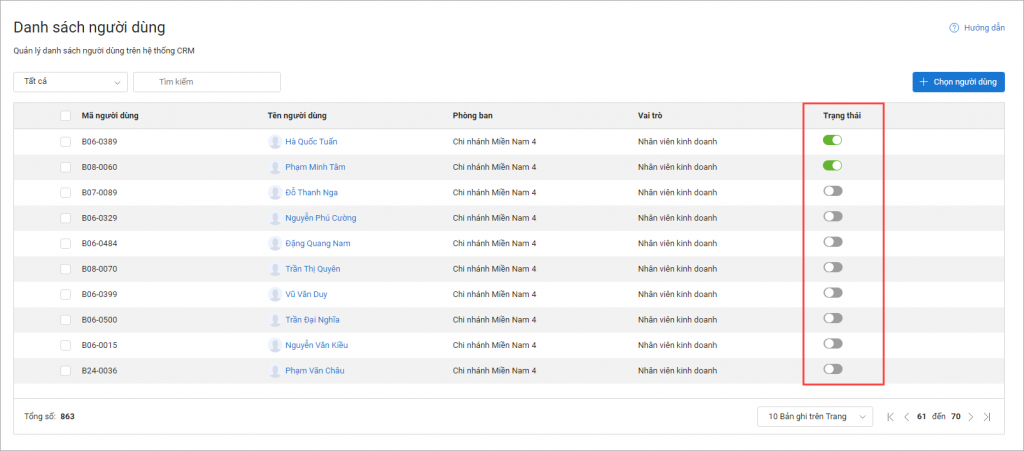Click the Chọn người dùng button

tap(959, 82)
